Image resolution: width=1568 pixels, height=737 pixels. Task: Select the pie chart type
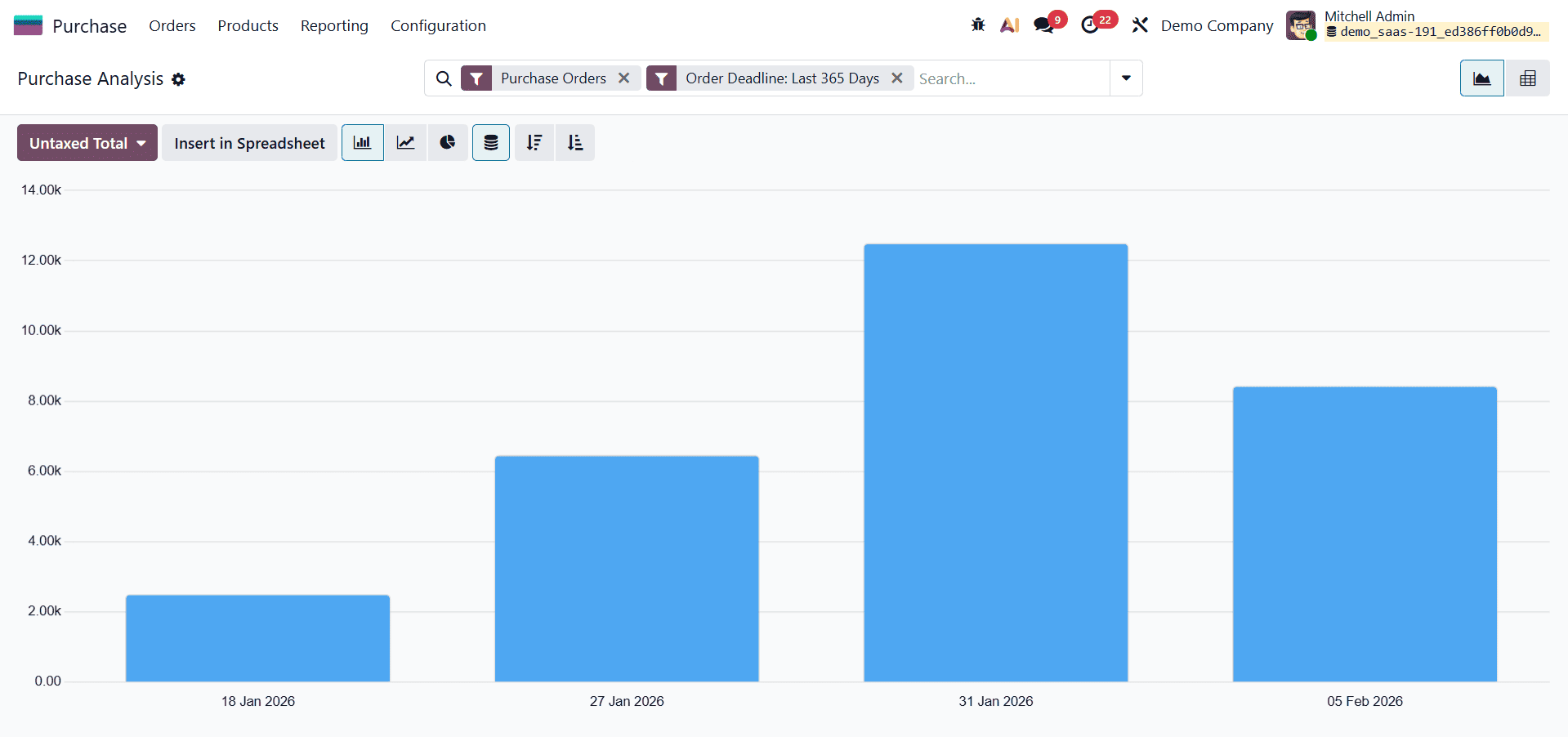tap(448, 142)
